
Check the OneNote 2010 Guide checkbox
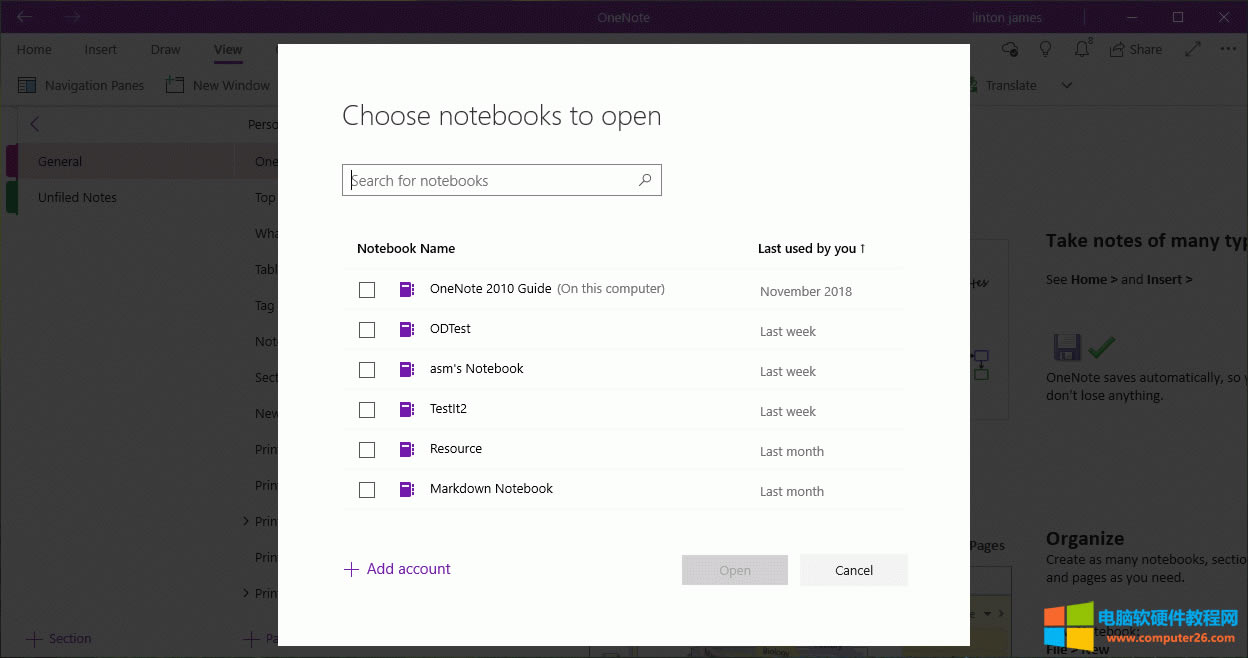[x=367, y=289]
